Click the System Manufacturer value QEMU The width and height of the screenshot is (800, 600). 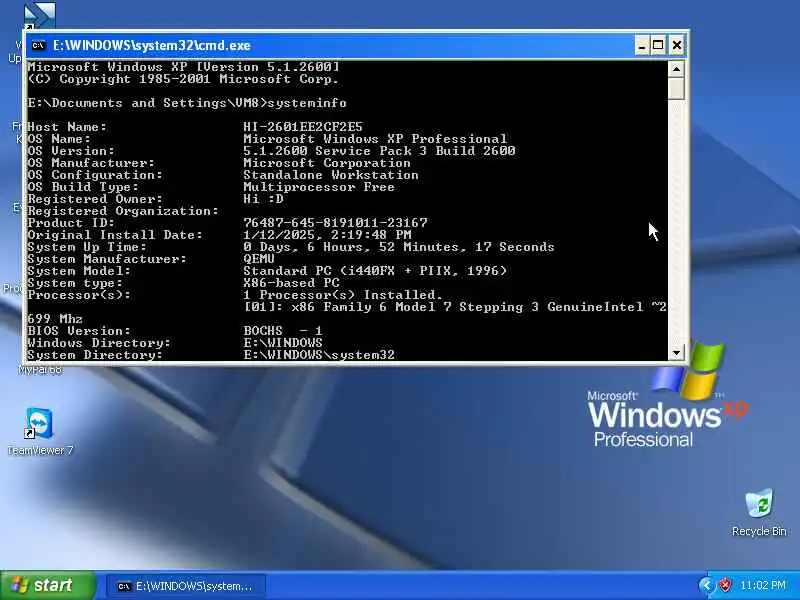(x=259, y=259)
